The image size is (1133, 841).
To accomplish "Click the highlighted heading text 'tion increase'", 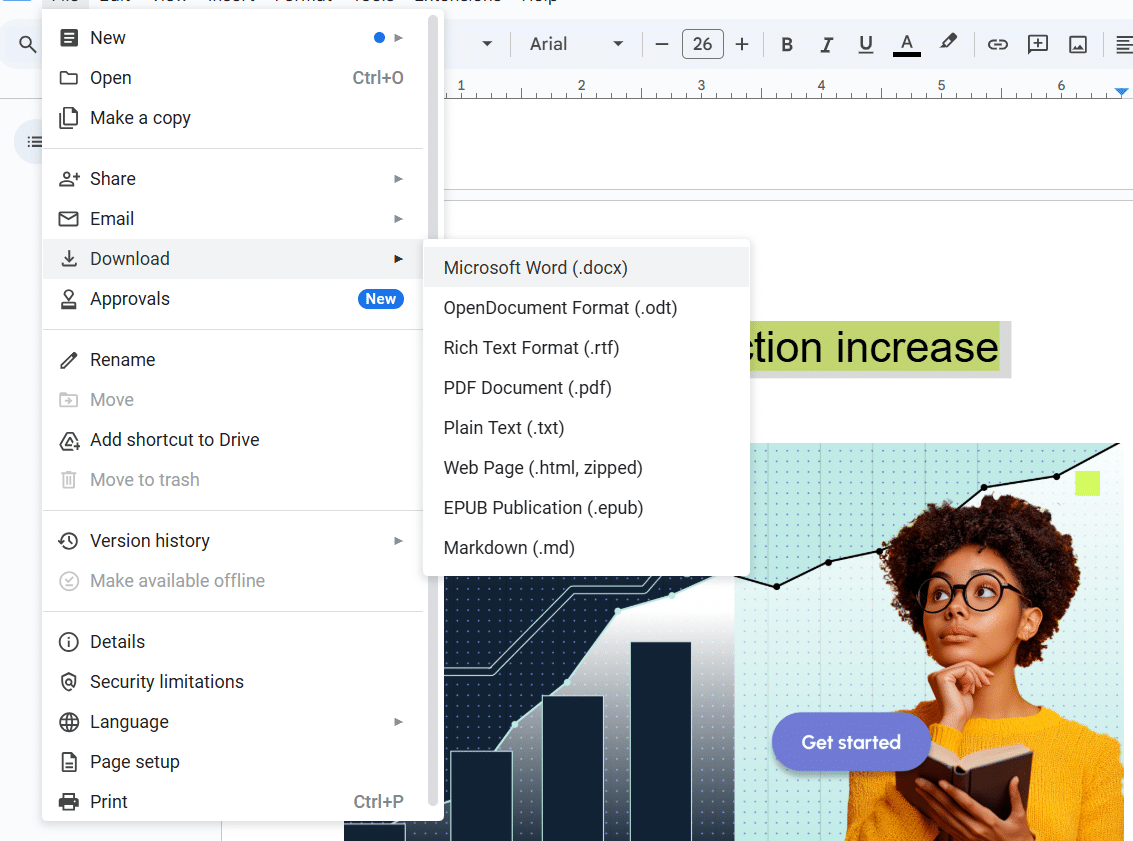I will click(x=874, y=348).
